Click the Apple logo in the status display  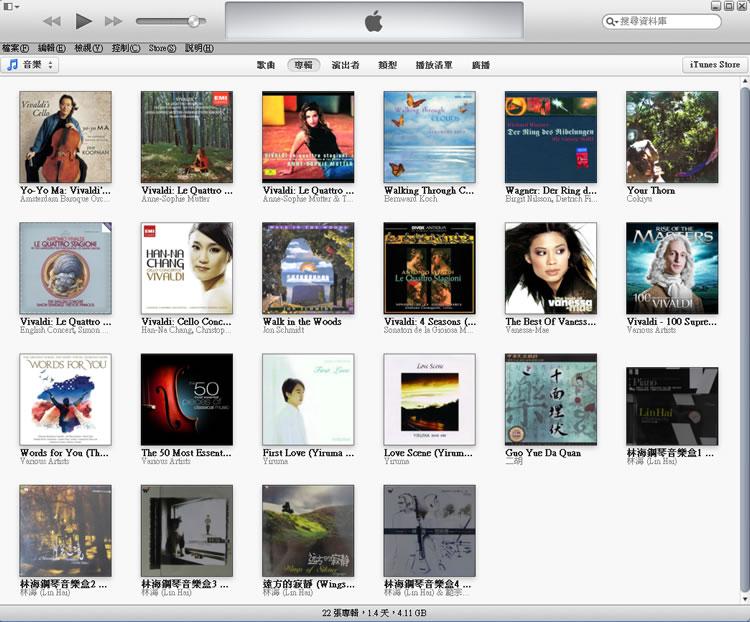coord(374,22)
